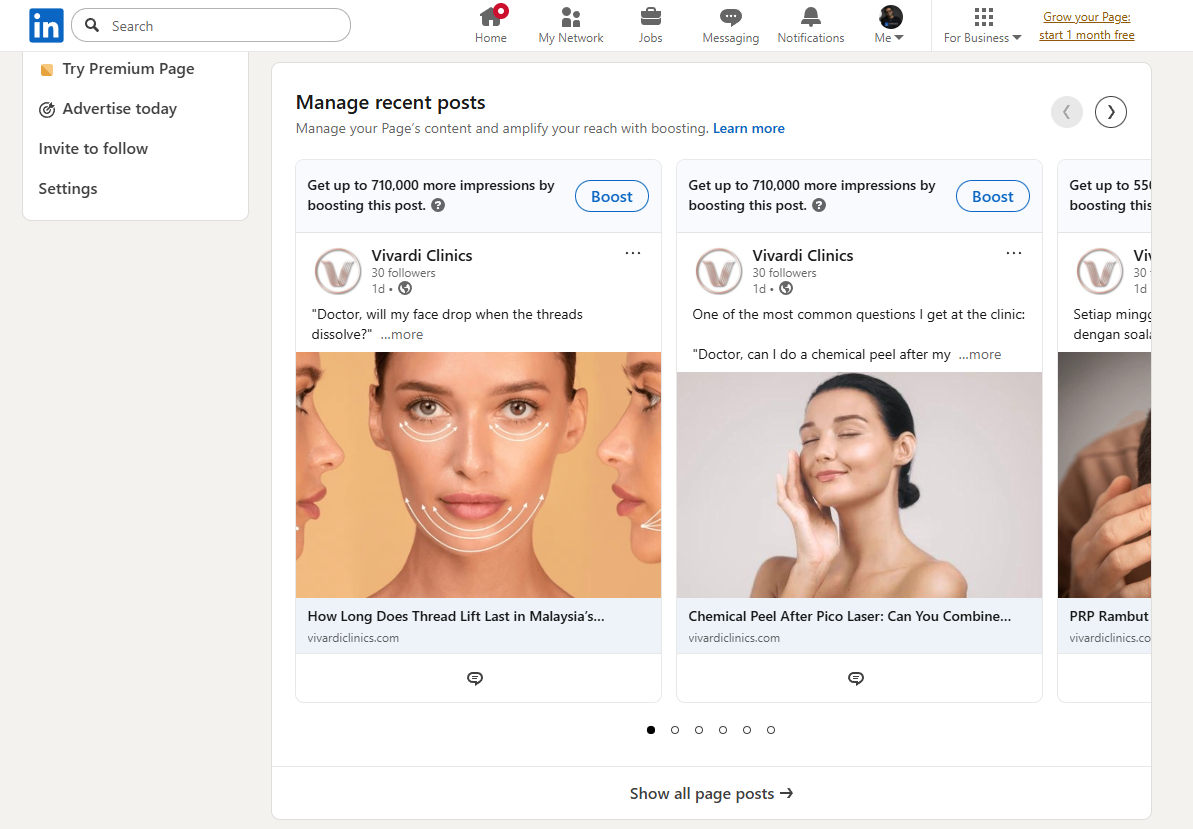Viewport: 1193px width, 829px height.
Task: Go to My Network icon
Action: tap(571, 18)
